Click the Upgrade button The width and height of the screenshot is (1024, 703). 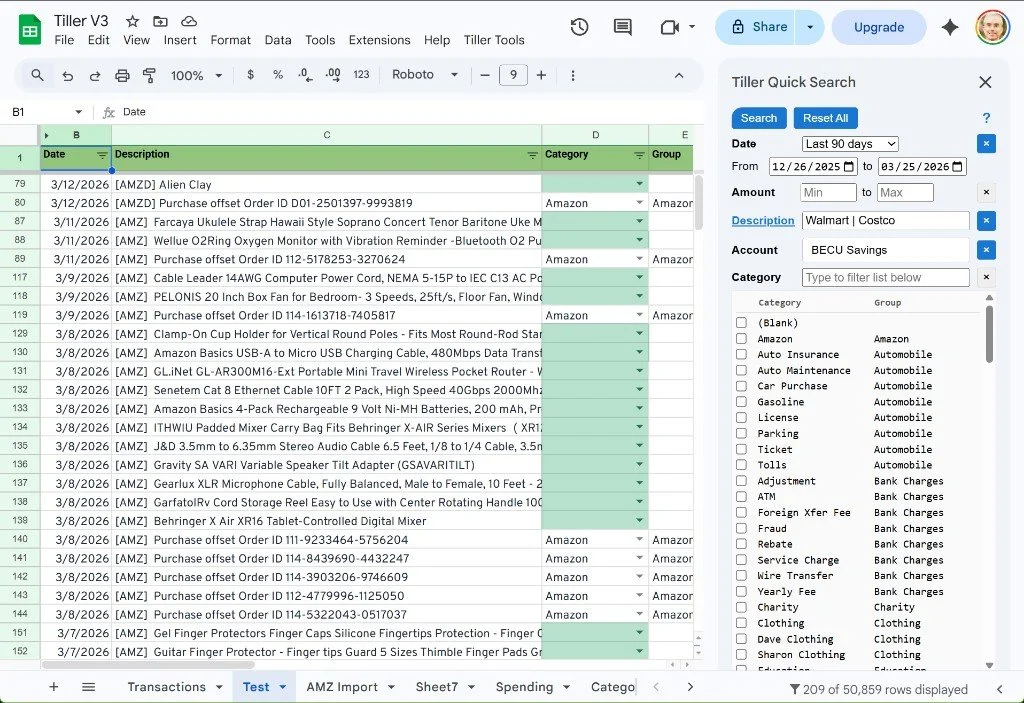pos(879,27)
